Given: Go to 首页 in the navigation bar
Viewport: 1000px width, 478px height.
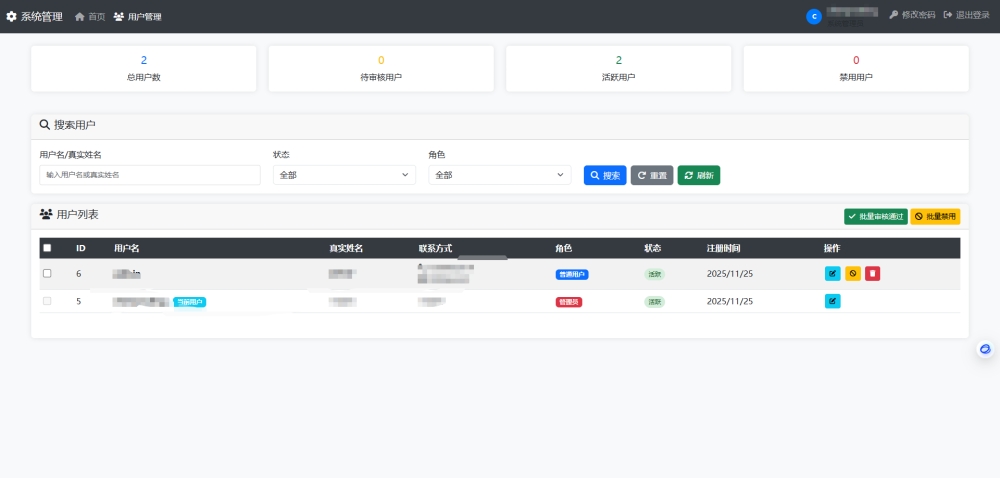Looking at the screenshot, I should [x=90, y=17].
